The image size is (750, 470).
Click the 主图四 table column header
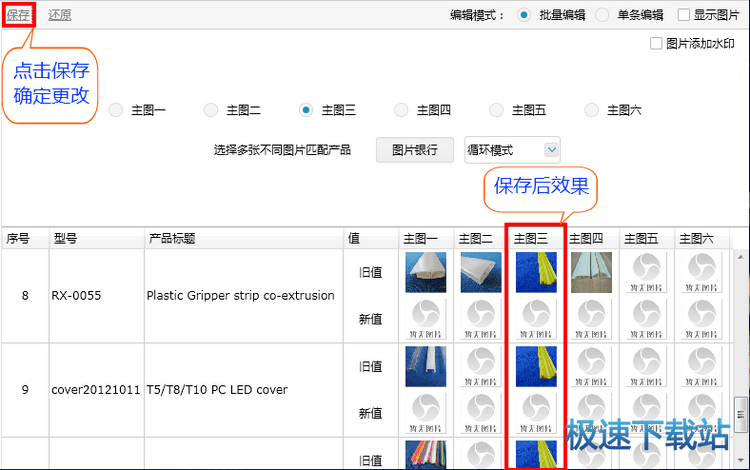pos(591,238)
